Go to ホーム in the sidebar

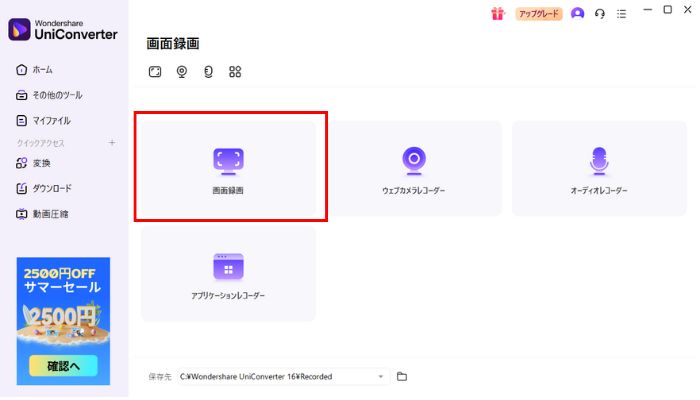click(x=42, y=70)
